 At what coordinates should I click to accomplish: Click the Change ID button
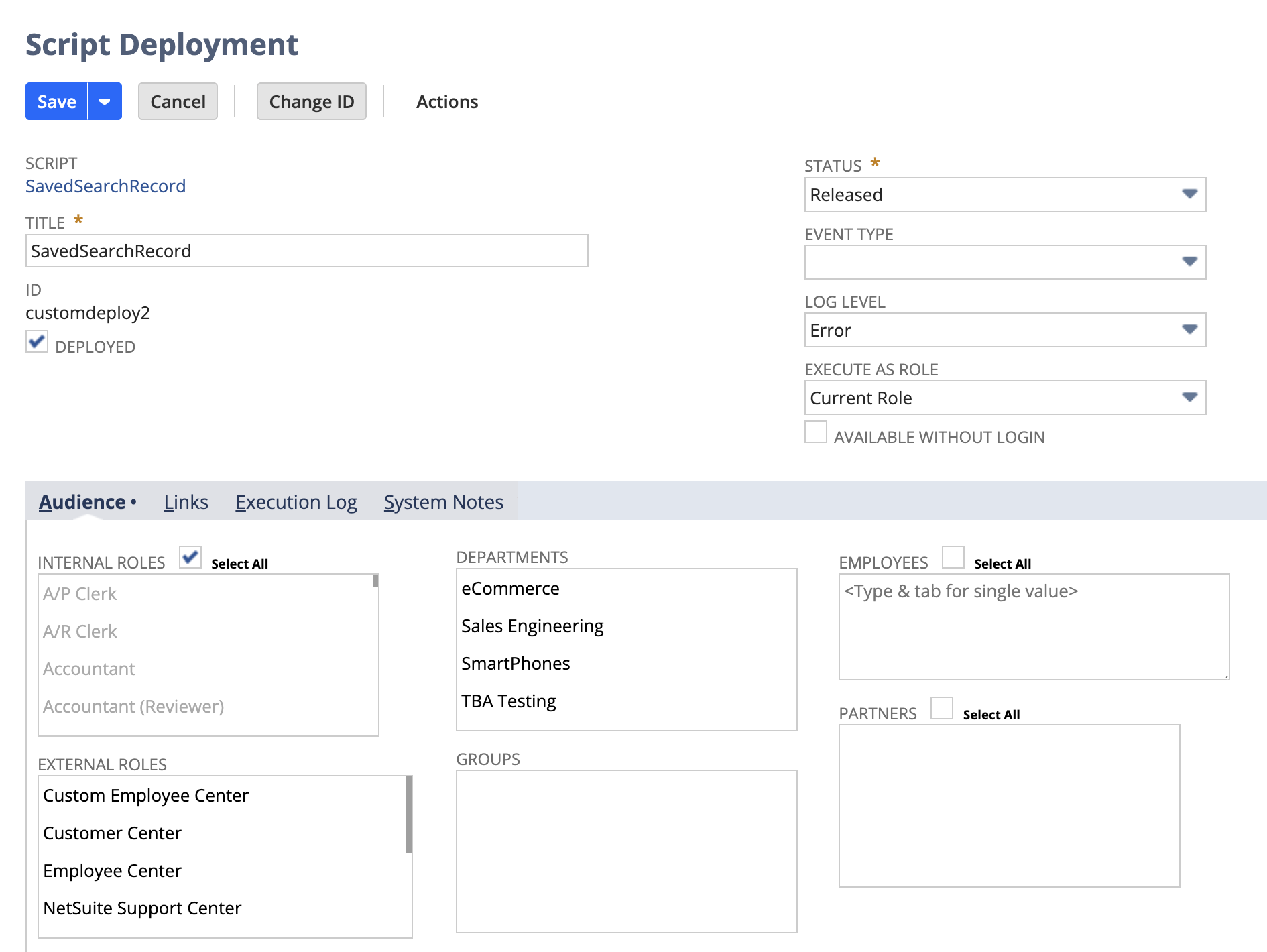click(x=311, y=101)
